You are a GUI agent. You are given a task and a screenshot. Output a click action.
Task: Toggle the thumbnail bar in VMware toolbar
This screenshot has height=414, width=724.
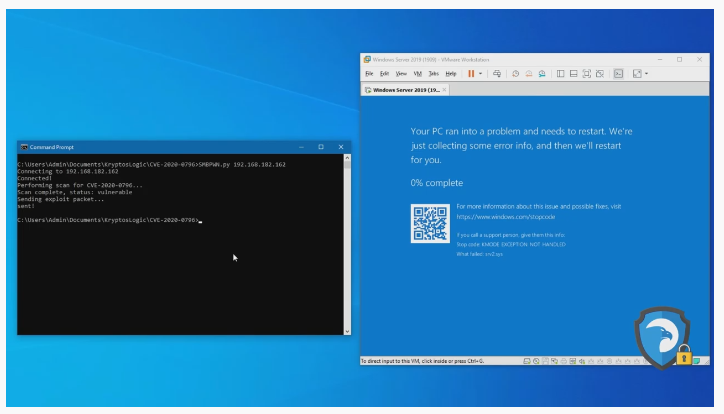[x=573, y=74]
